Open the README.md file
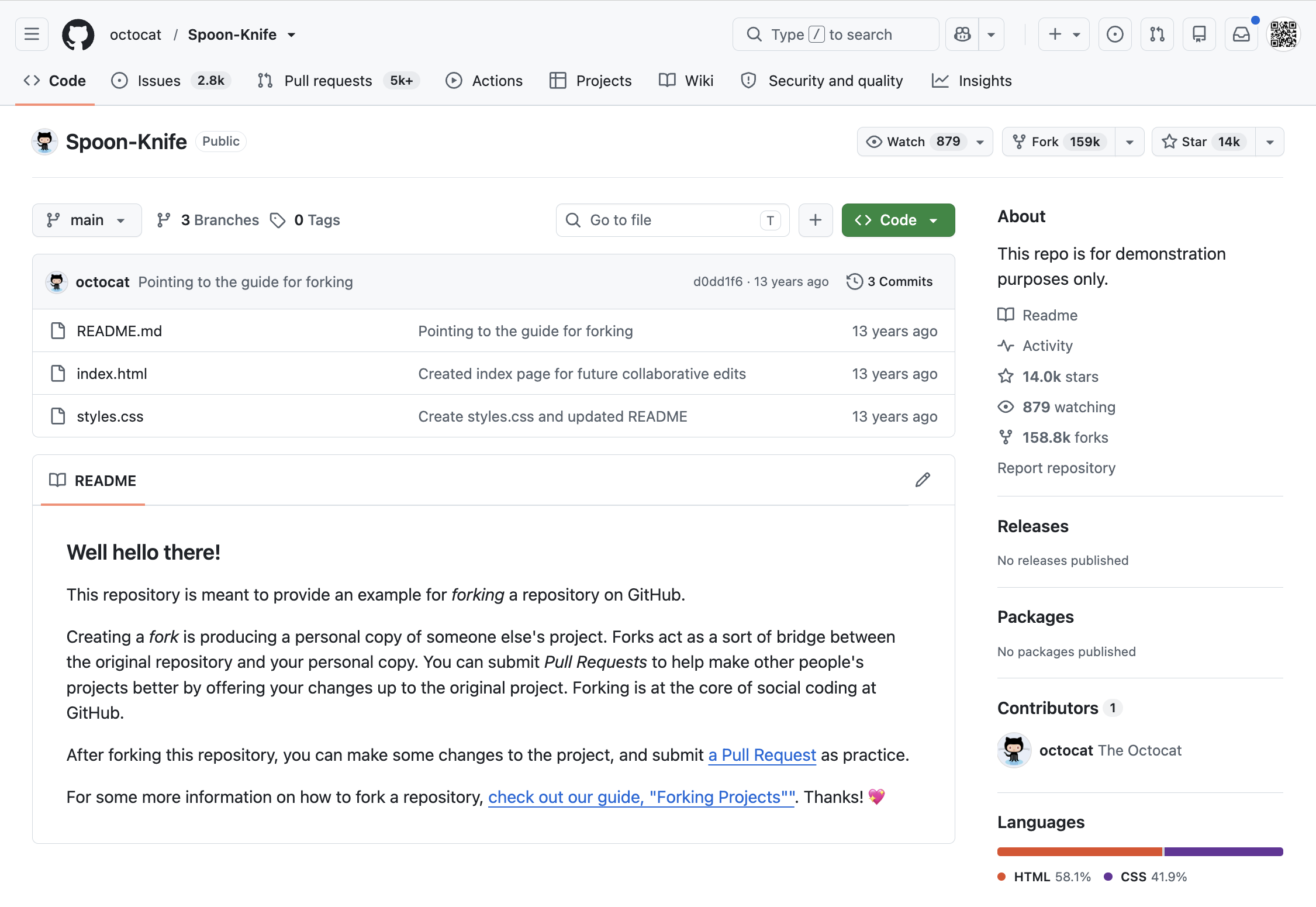This screenshot has height=907, width=1316. coord(119,331)
